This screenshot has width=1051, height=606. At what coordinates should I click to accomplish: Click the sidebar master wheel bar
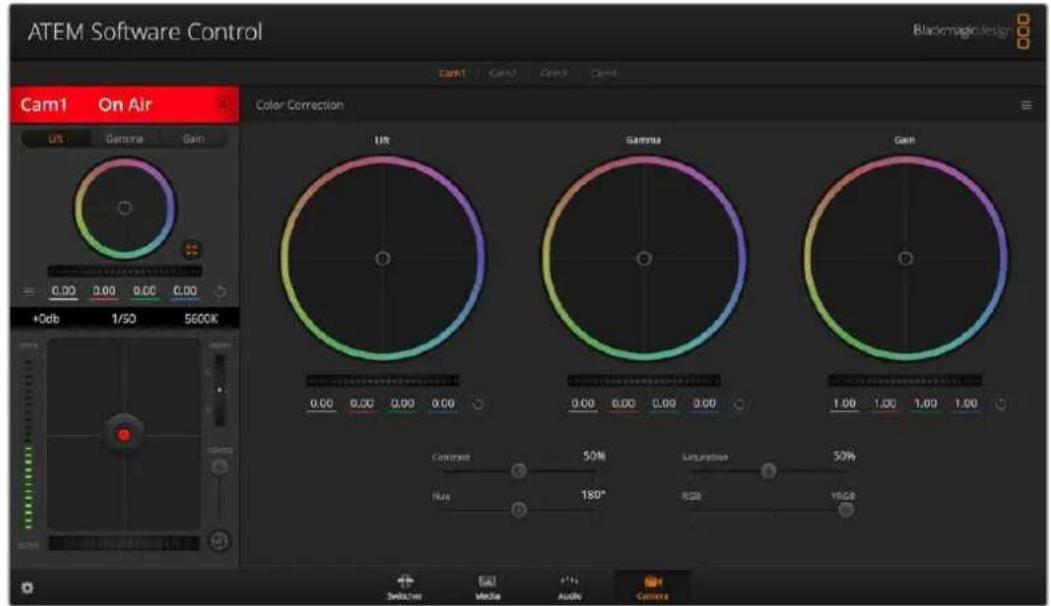click(125, 271)
